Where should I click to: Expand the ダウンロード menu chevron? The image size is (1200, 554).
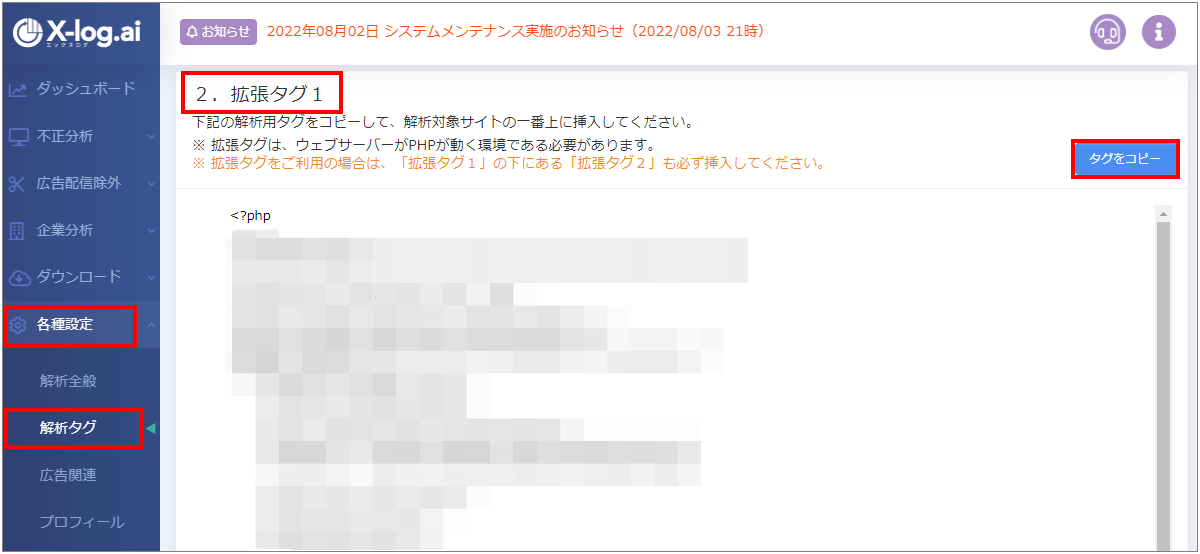(x=151, y=277)
